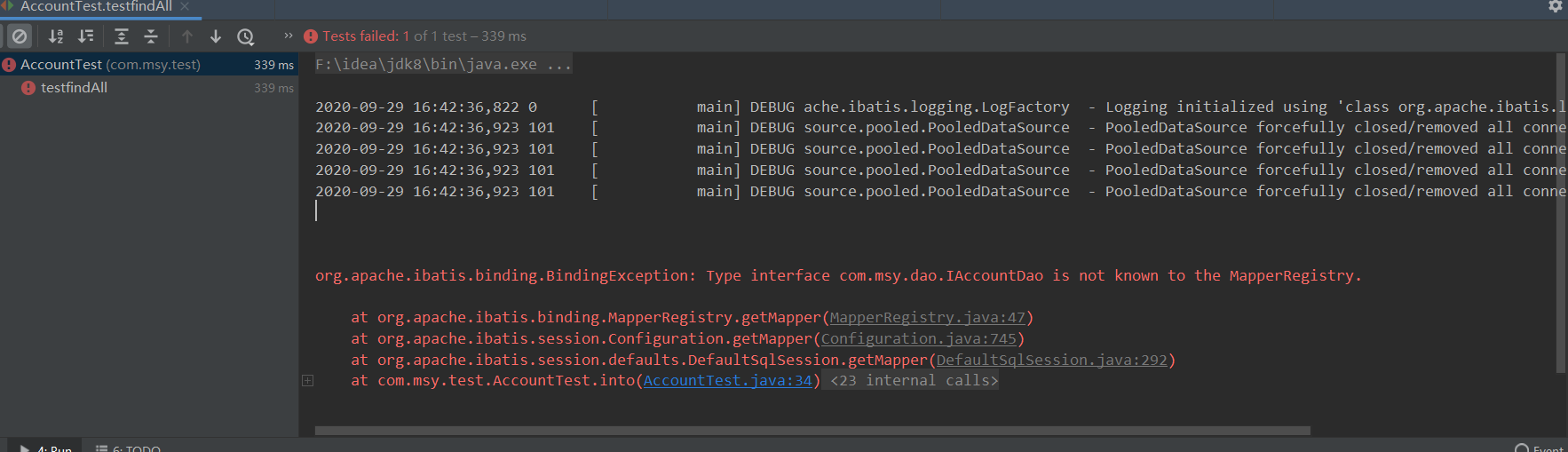Click the Tests failed status text
Screen dimensions: 1568x452
pyautogui.click(x=424, y=36)
